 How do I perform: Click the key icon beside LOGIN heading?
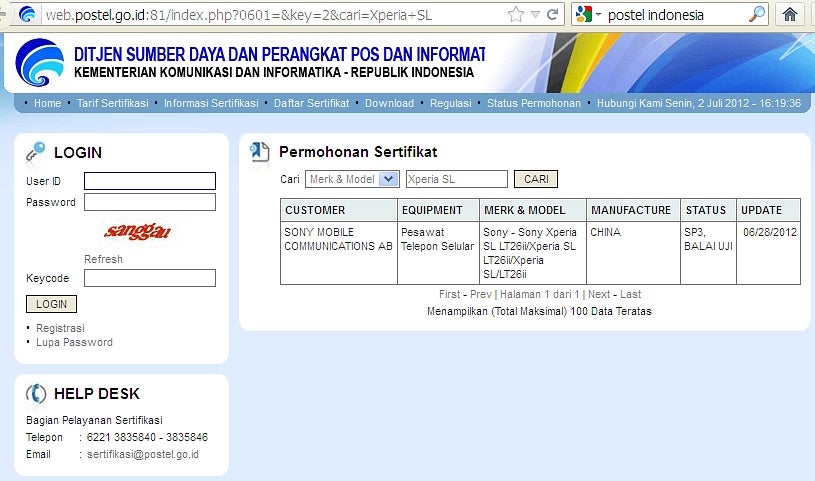36,152
